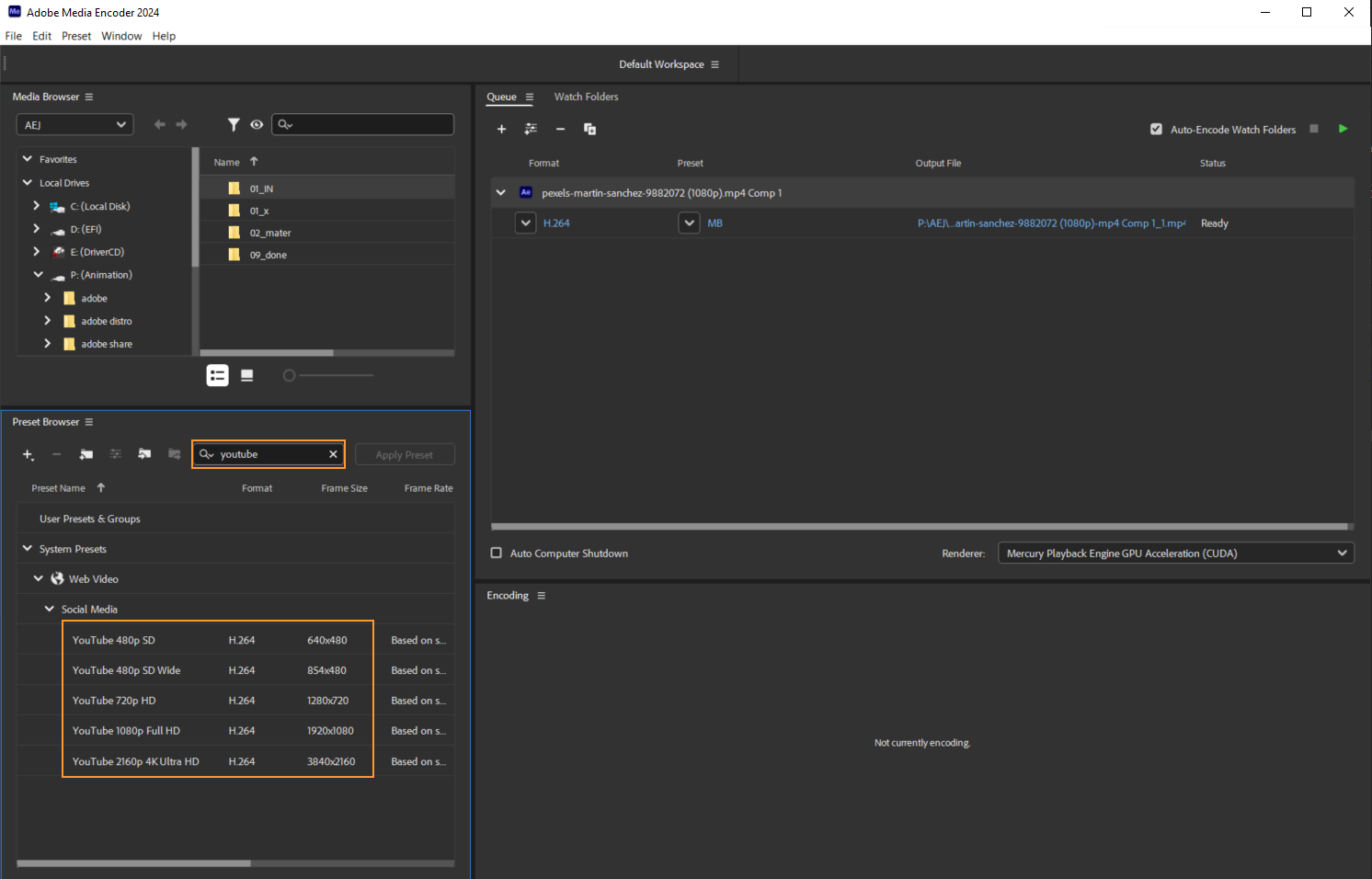Click the MB preset link in queue
The height and width of the screenshot is (879, 1372).
pos(715,223)
